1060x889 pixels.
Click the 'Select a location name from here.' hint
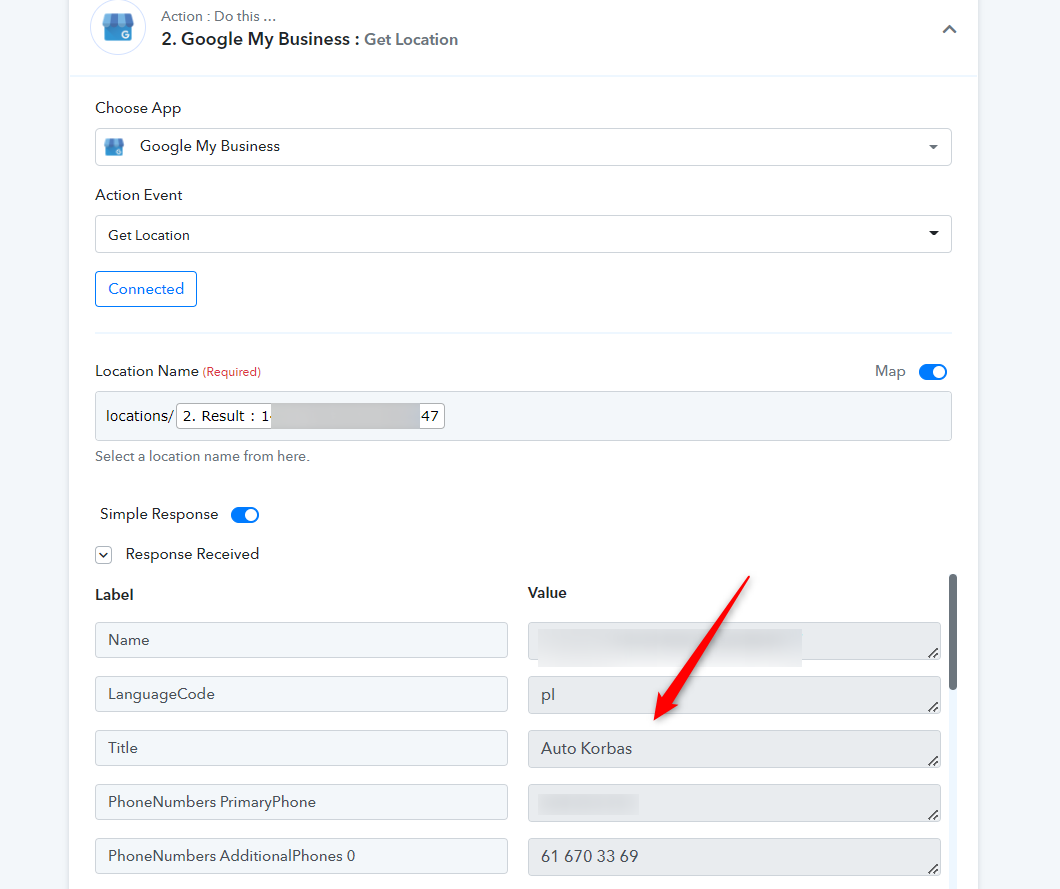point(202,456)
